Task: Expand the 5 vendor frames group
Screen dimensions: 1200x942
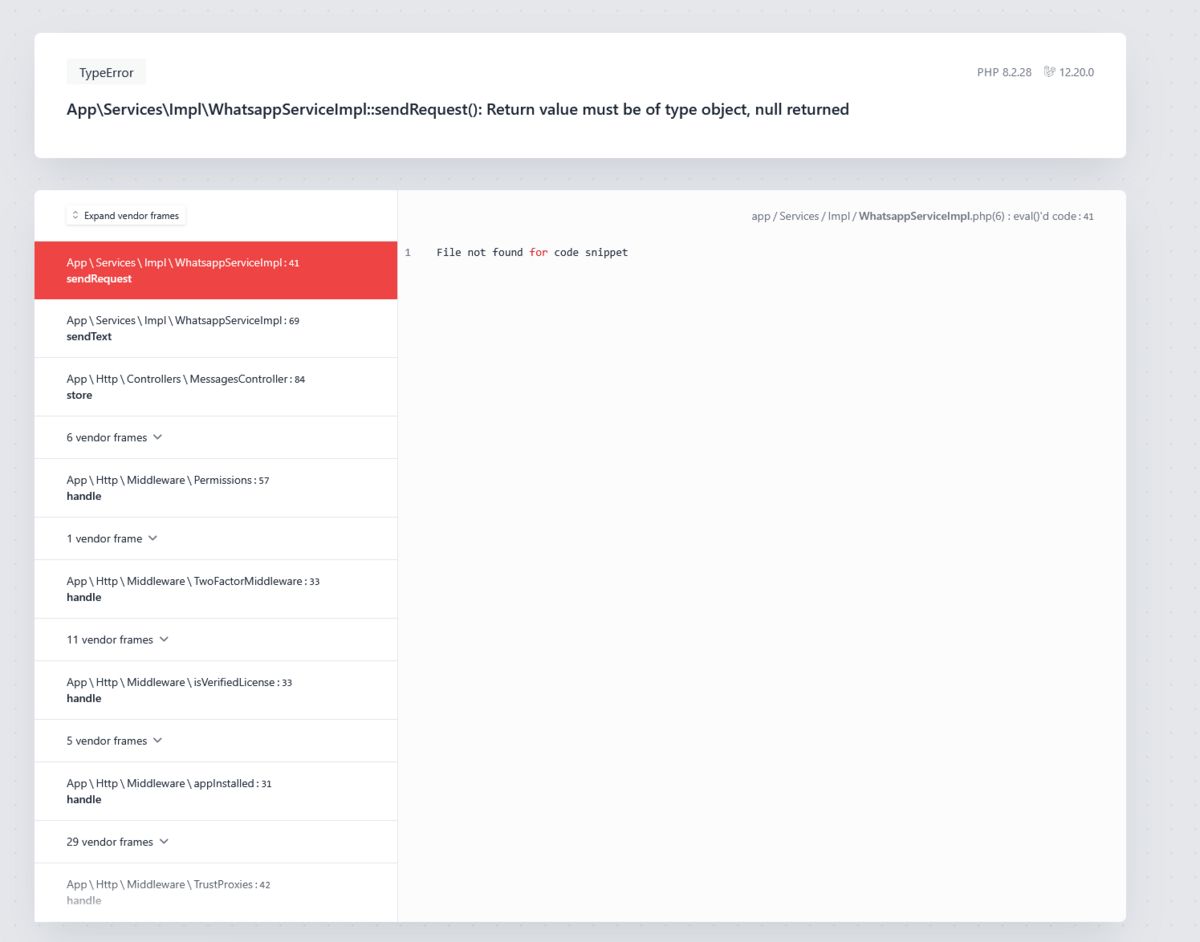Action: (x=216, y=740)
